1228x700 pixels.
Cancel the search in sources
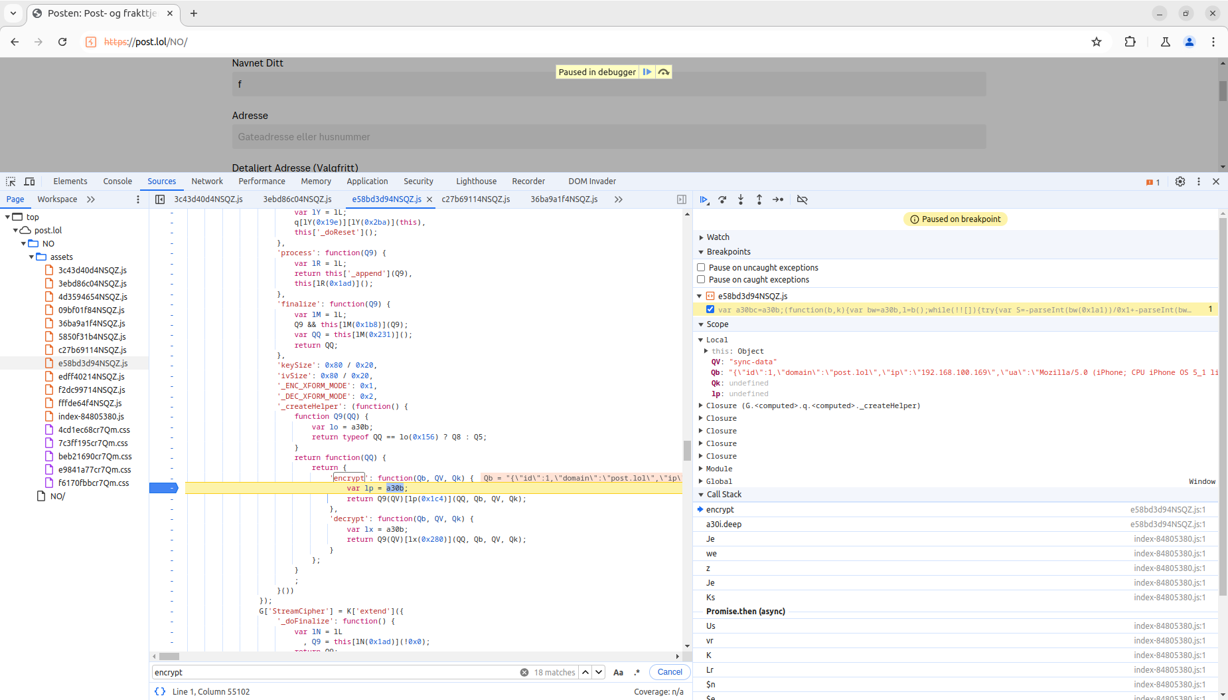(670, 673)
